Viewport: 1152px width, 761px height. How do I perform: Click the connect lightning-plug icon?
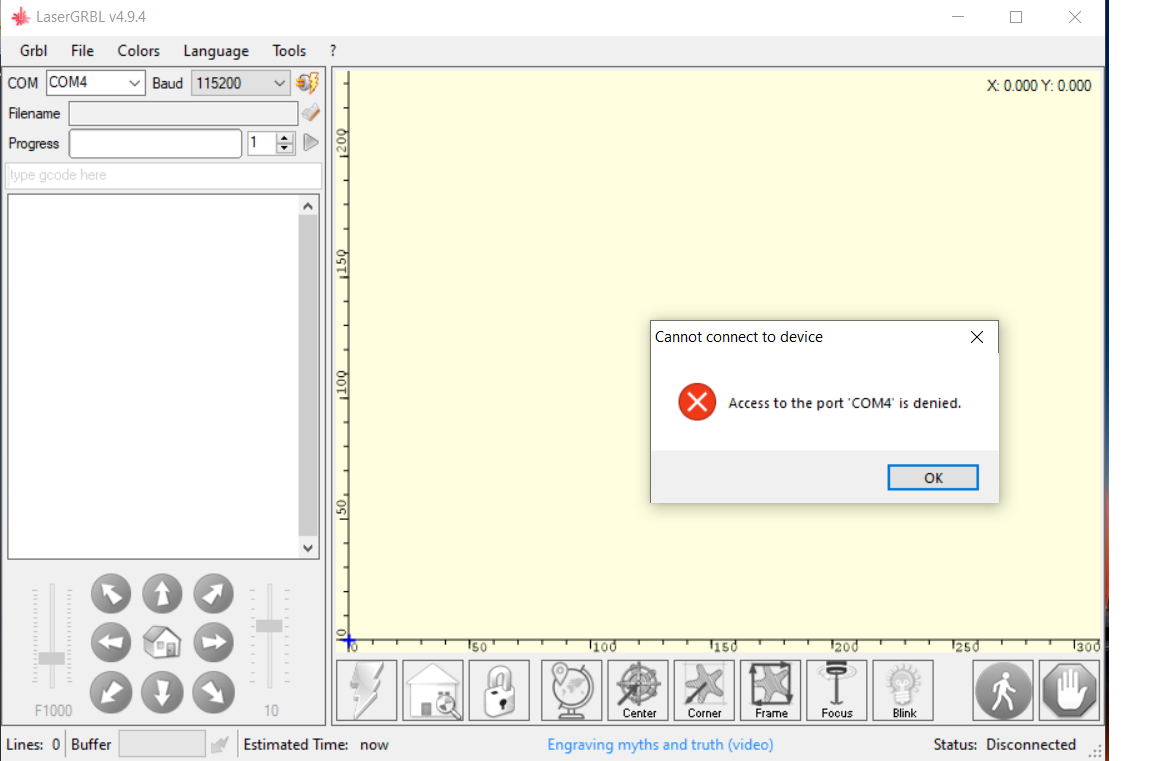point(308,82)
